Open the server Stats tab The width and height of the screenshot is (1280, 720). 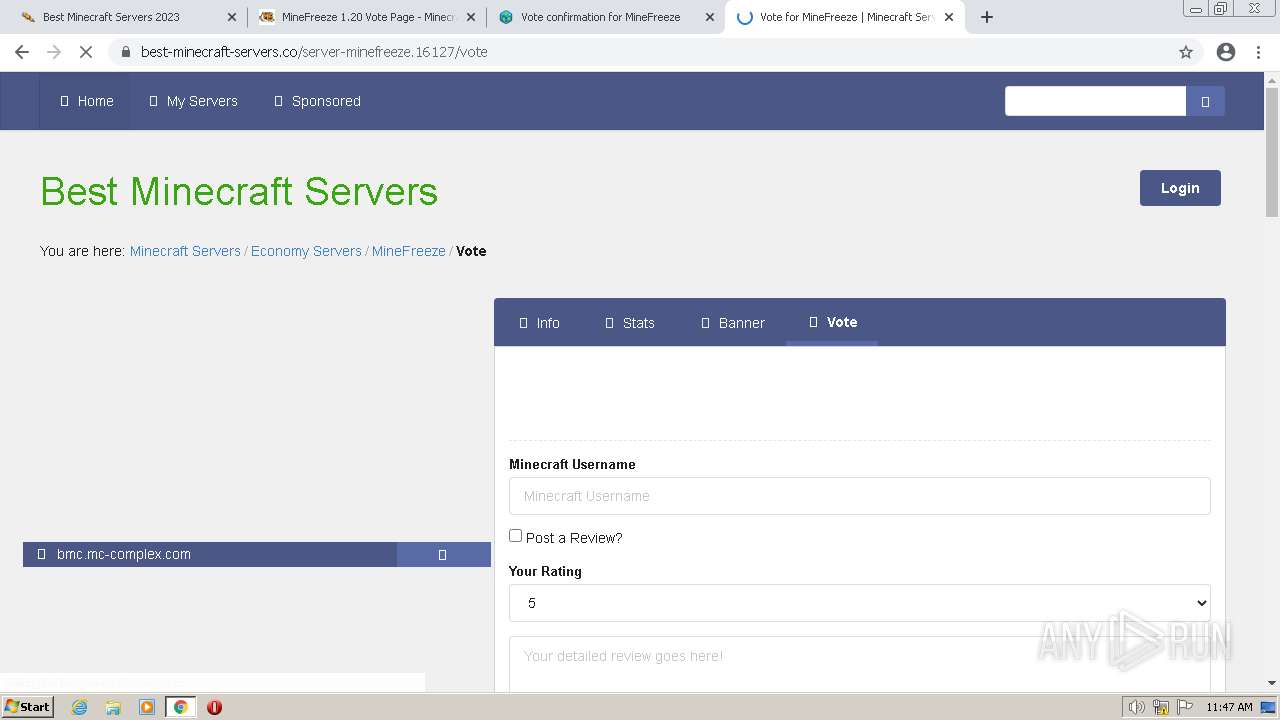630,323
